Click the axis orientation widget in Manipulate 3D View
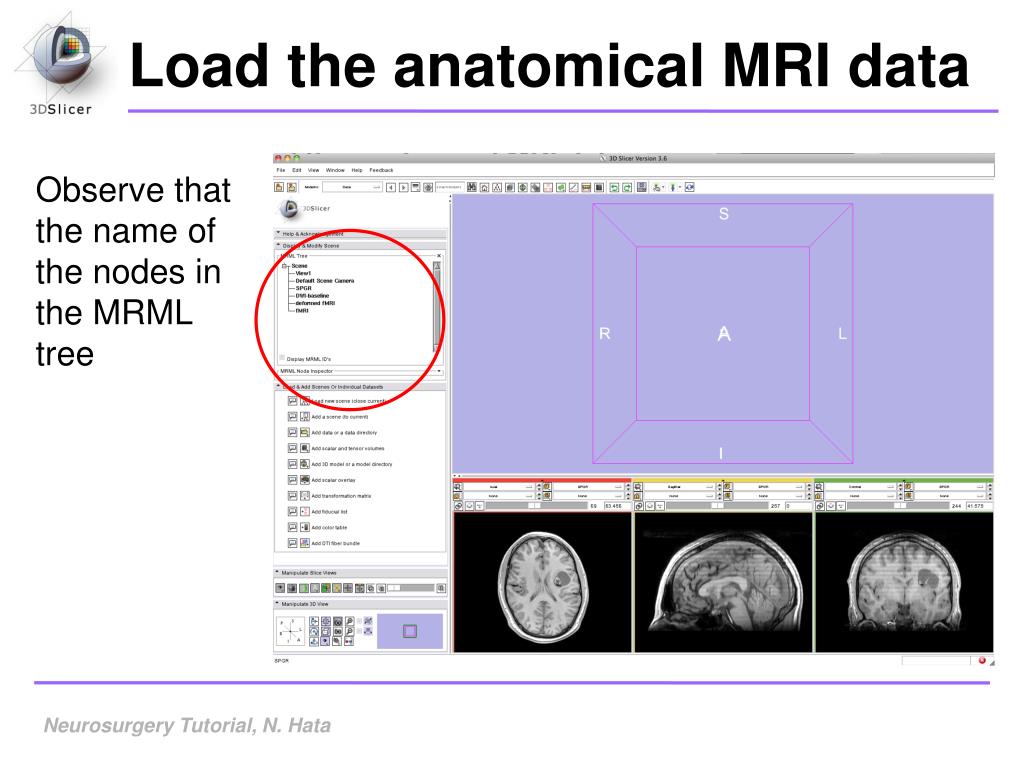This screenshot has width=1024, height=768. coord(291,632)
